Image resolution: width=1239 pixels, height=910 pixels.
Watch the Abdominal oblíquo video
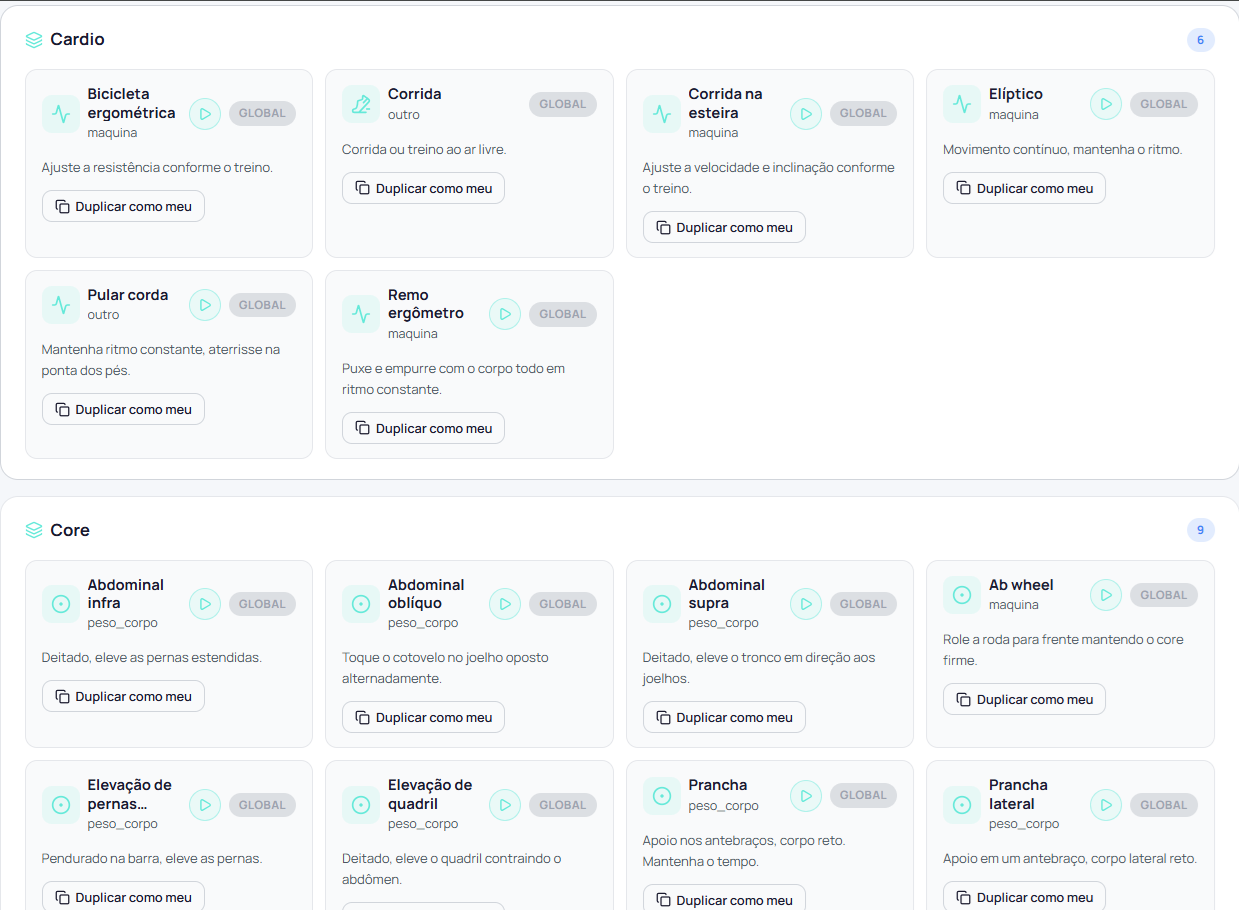[505, 604]
